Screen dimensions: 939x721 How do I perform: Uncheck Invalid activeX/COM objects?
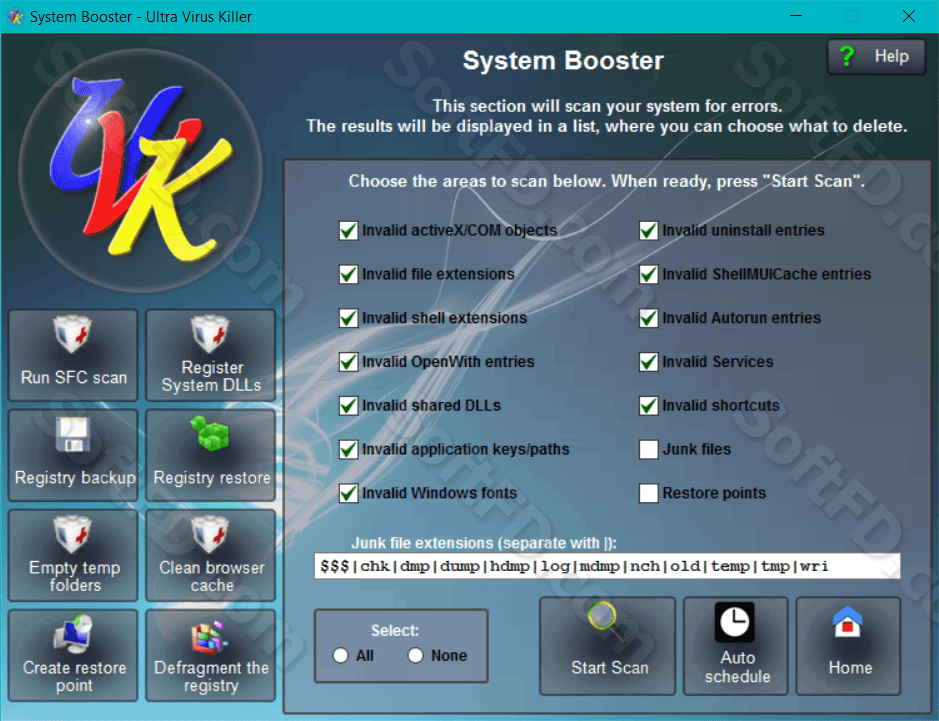[x=349, y=231]
